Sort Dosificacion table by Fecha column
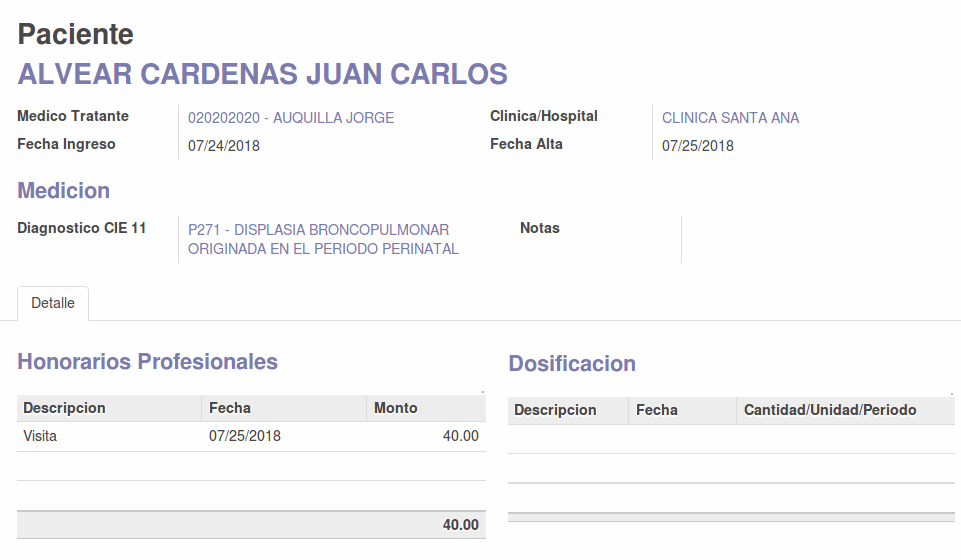This screenshot has height=560, width=961. (x=657, y=410)
